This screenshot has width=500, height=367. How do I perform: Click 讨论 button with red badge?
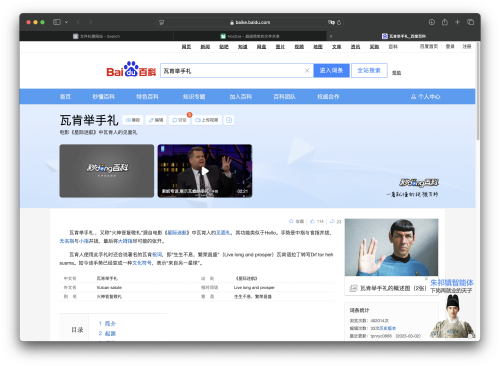179,120
